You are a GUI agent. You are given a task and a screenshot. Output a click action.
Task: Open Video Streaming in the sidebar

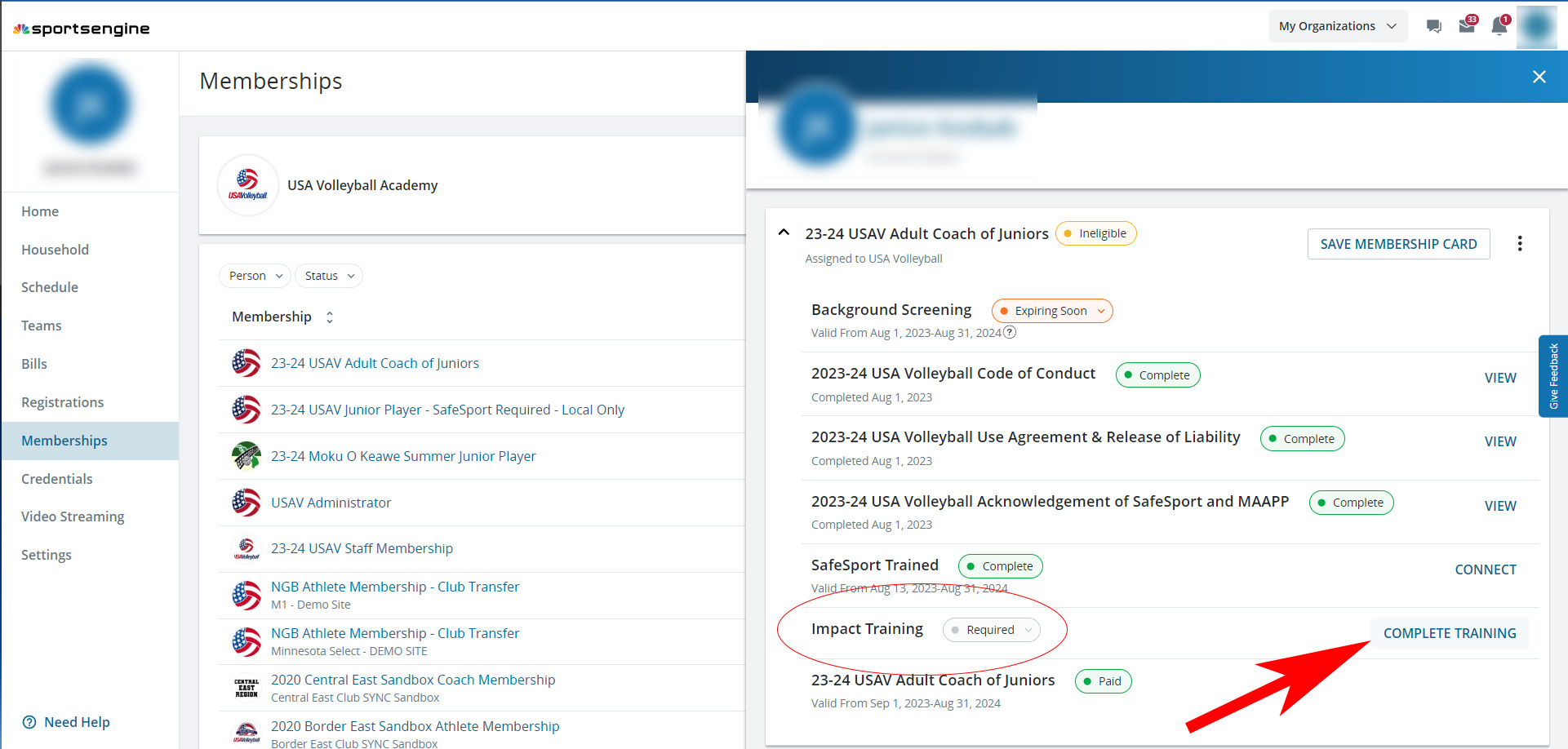[73, 516]
